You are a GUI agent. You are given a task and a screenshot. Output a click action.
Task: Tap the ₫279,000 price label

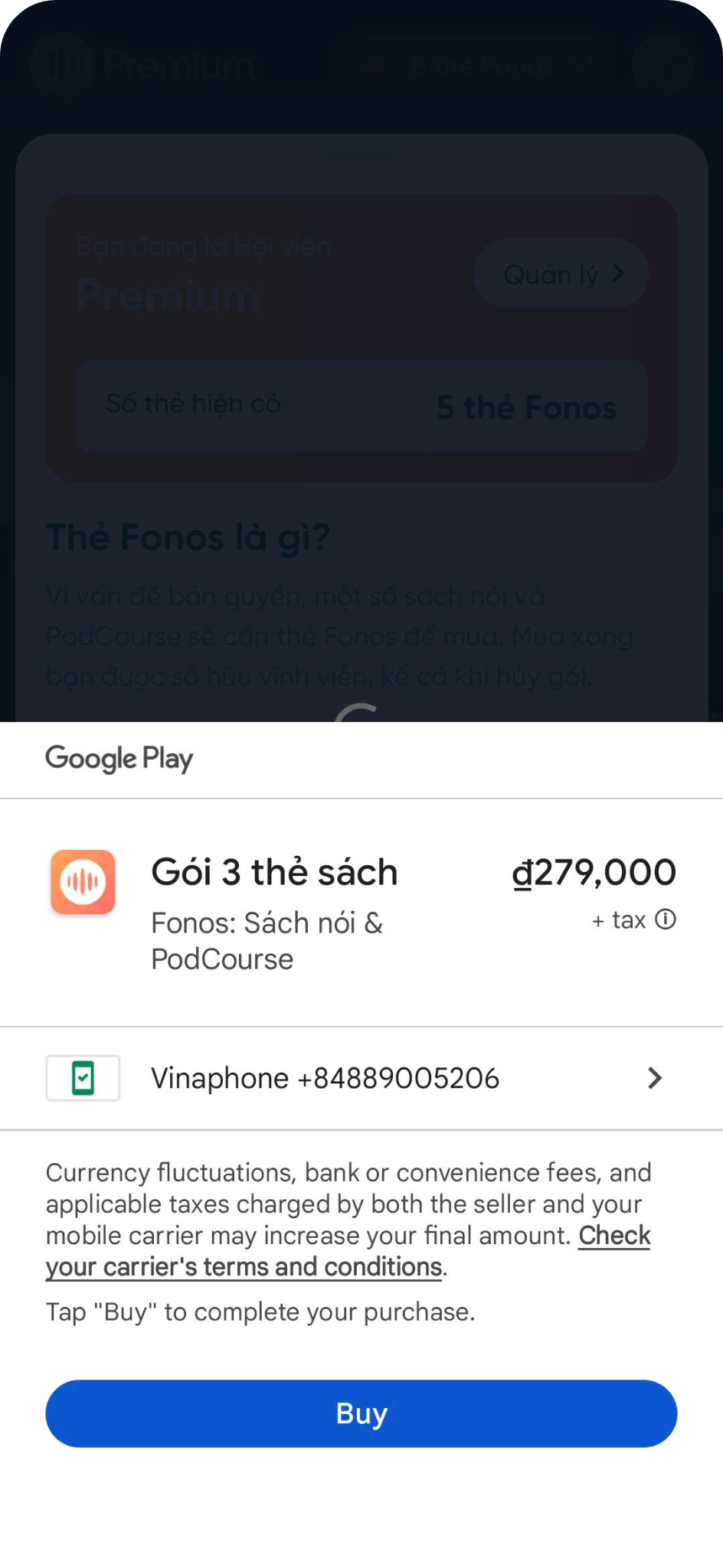tap(594, 873)
